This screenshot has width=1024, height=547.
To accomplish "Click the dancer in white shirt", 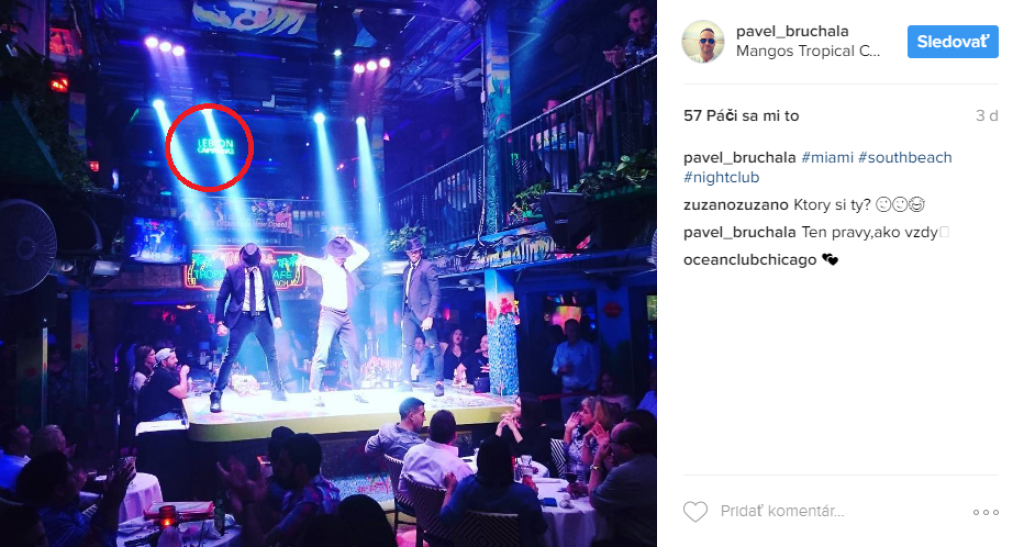I will tap(336, 320).
